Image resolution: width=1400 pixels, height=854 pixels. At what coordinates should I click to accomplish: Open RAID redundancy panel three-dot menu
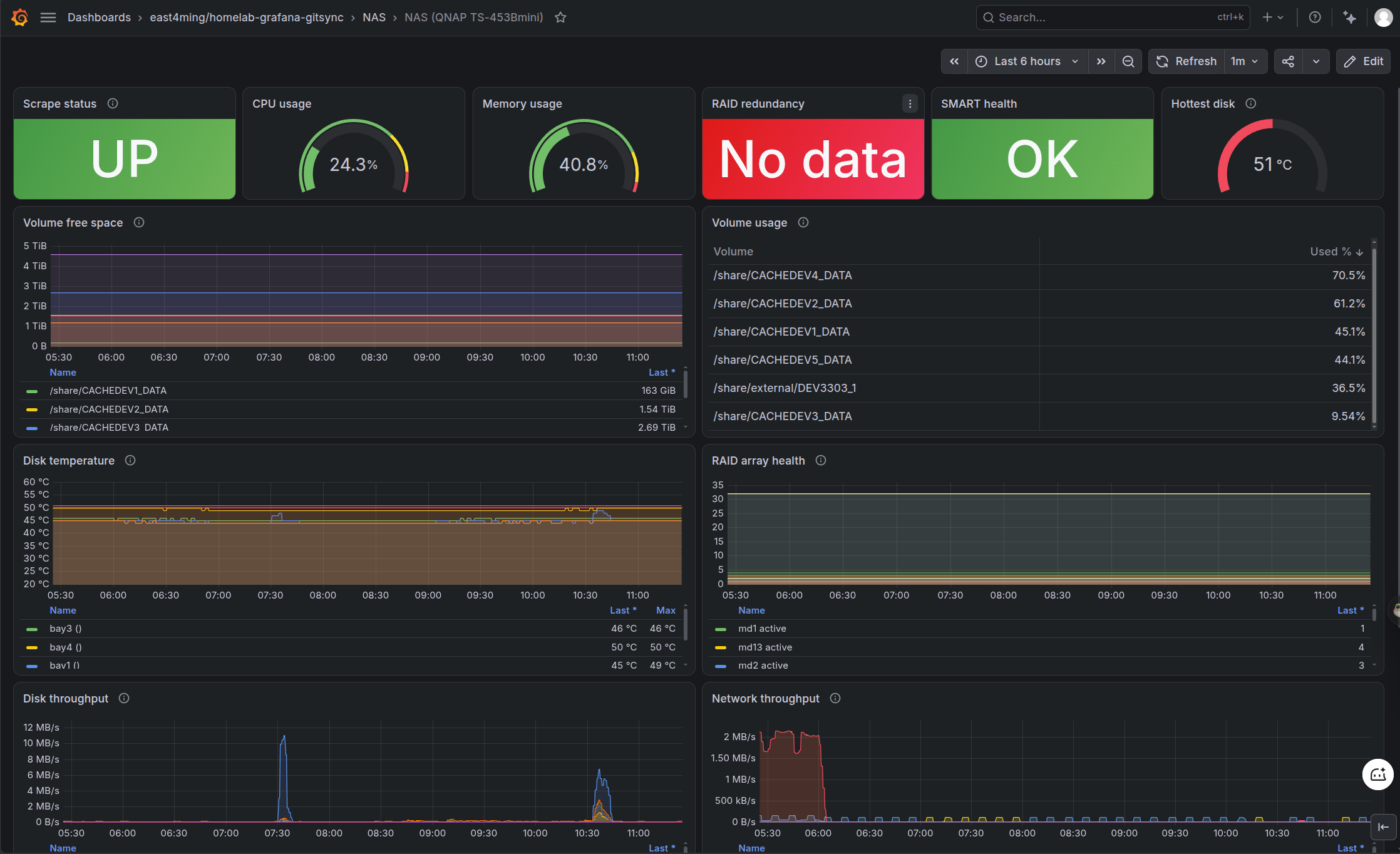910,103
